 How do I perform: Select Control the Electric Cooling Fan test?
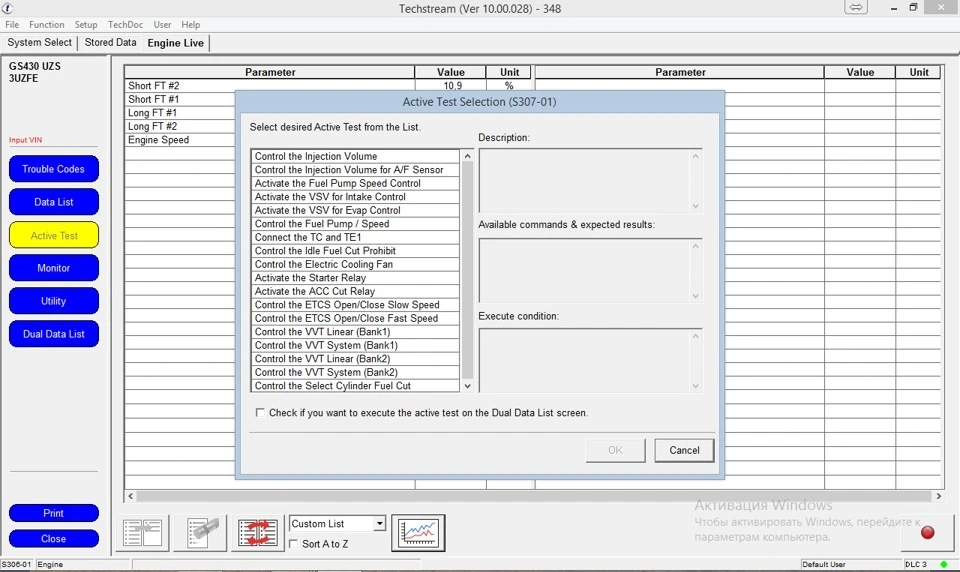pos(355,265)
